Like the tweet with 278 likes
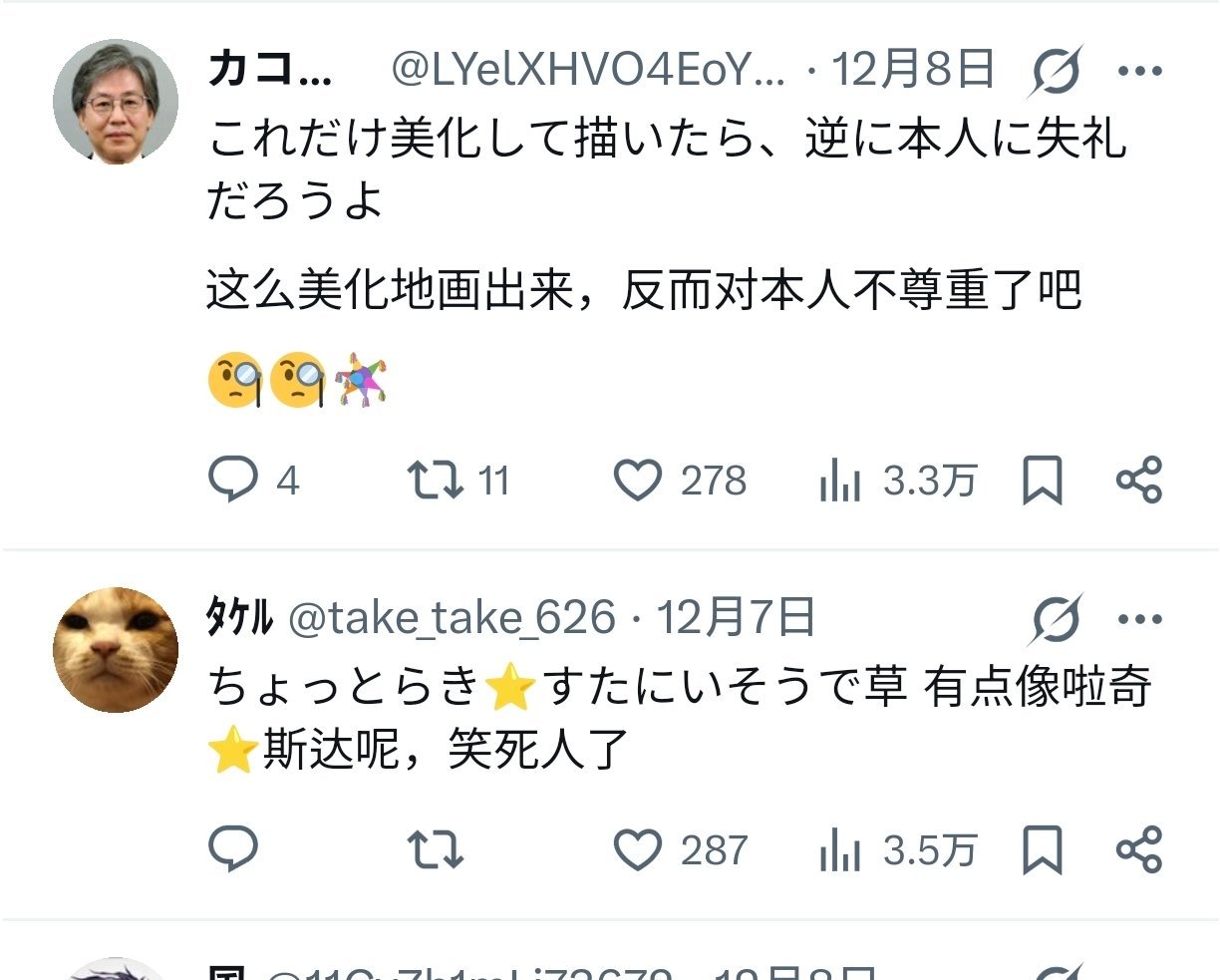Image resolution: width=1220 pixels, height=980 pixels. point(680,481)
